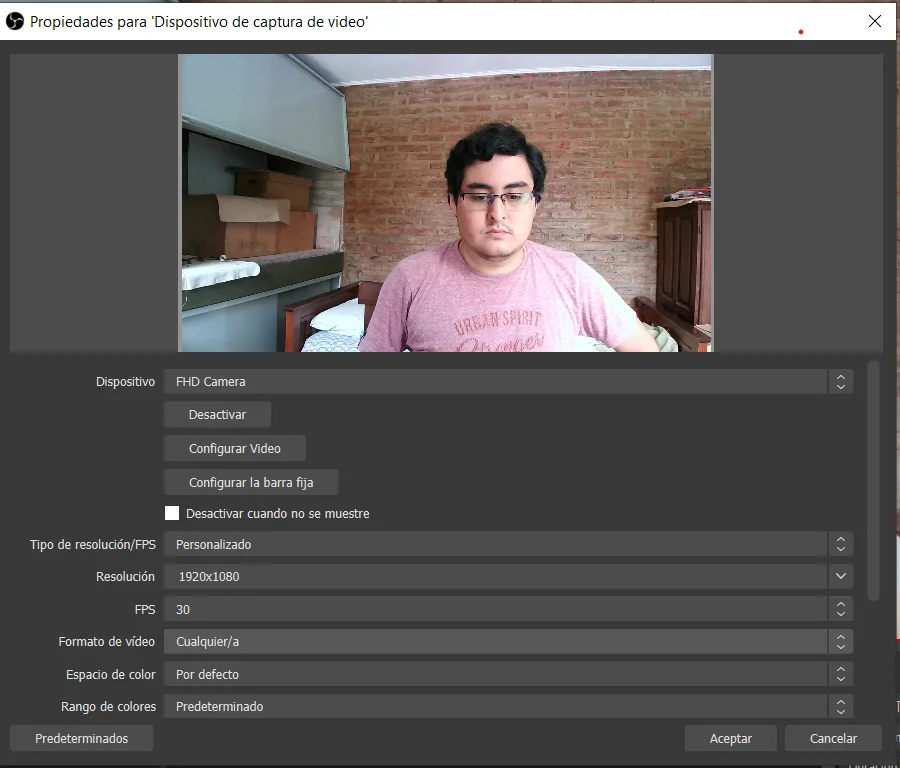Click the arrows beside Personalizado

[x=841, y=544]
